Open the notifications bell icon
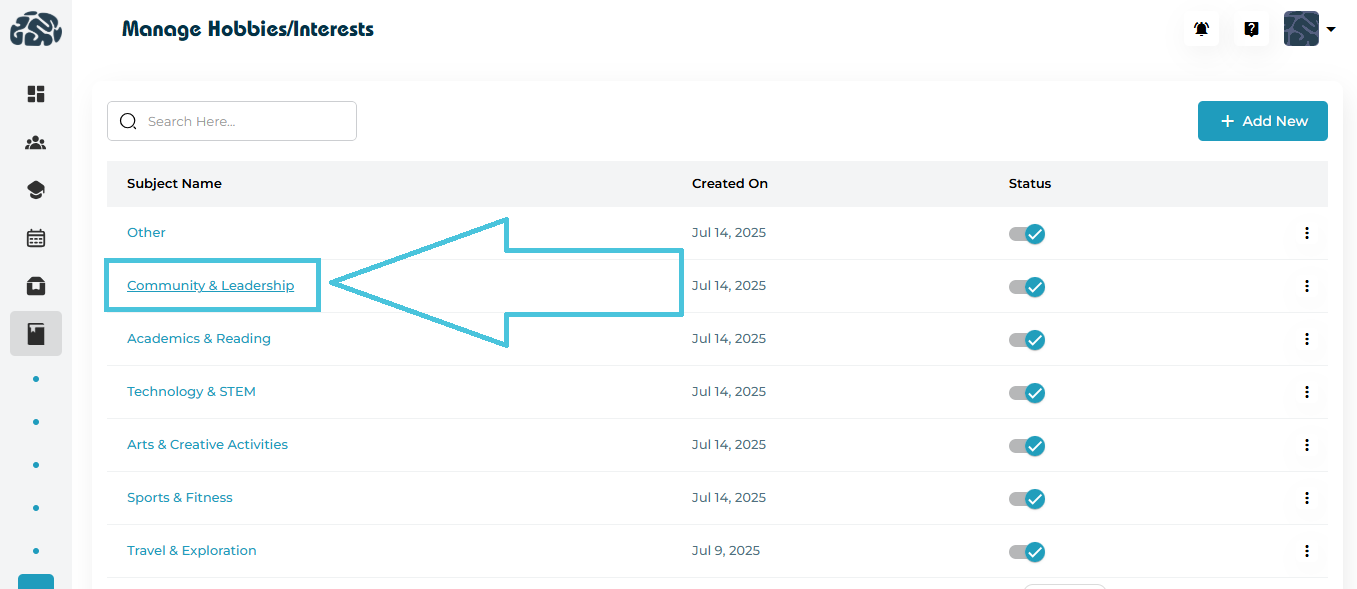Image resolution: width=1357 pixels, height=589 pixels. coord(1201,29)
